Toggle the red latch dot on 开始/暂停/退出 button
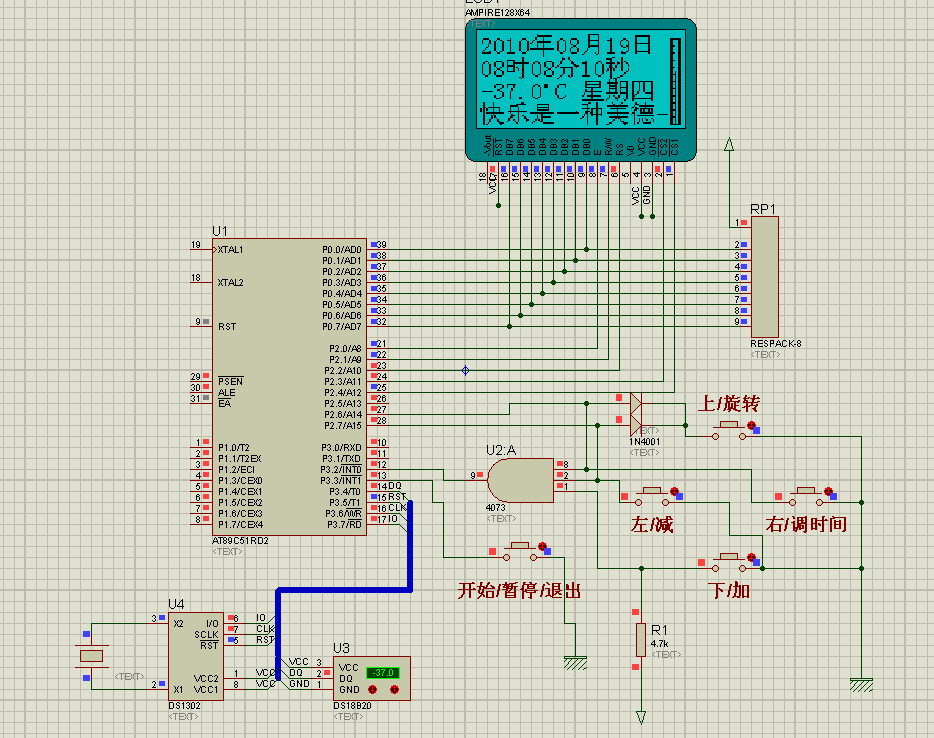The height and width of the screenshot is (738, 934). (542, 546)
